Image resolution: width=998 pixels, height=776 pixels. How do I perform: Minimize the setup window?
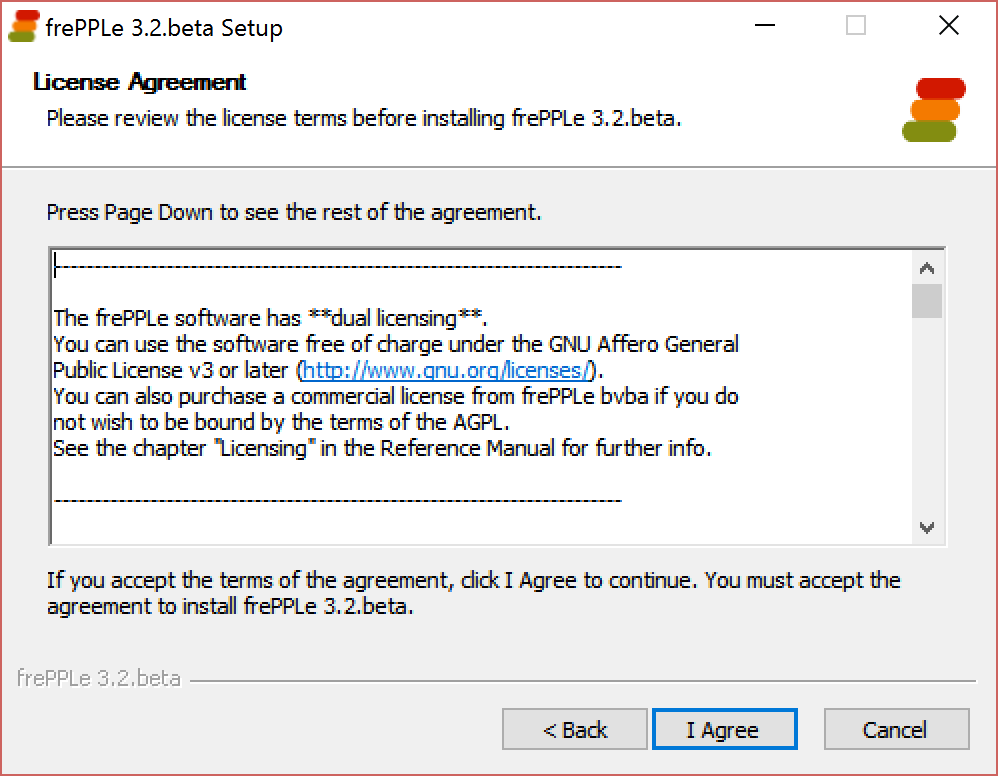click(x=763, y=26)
